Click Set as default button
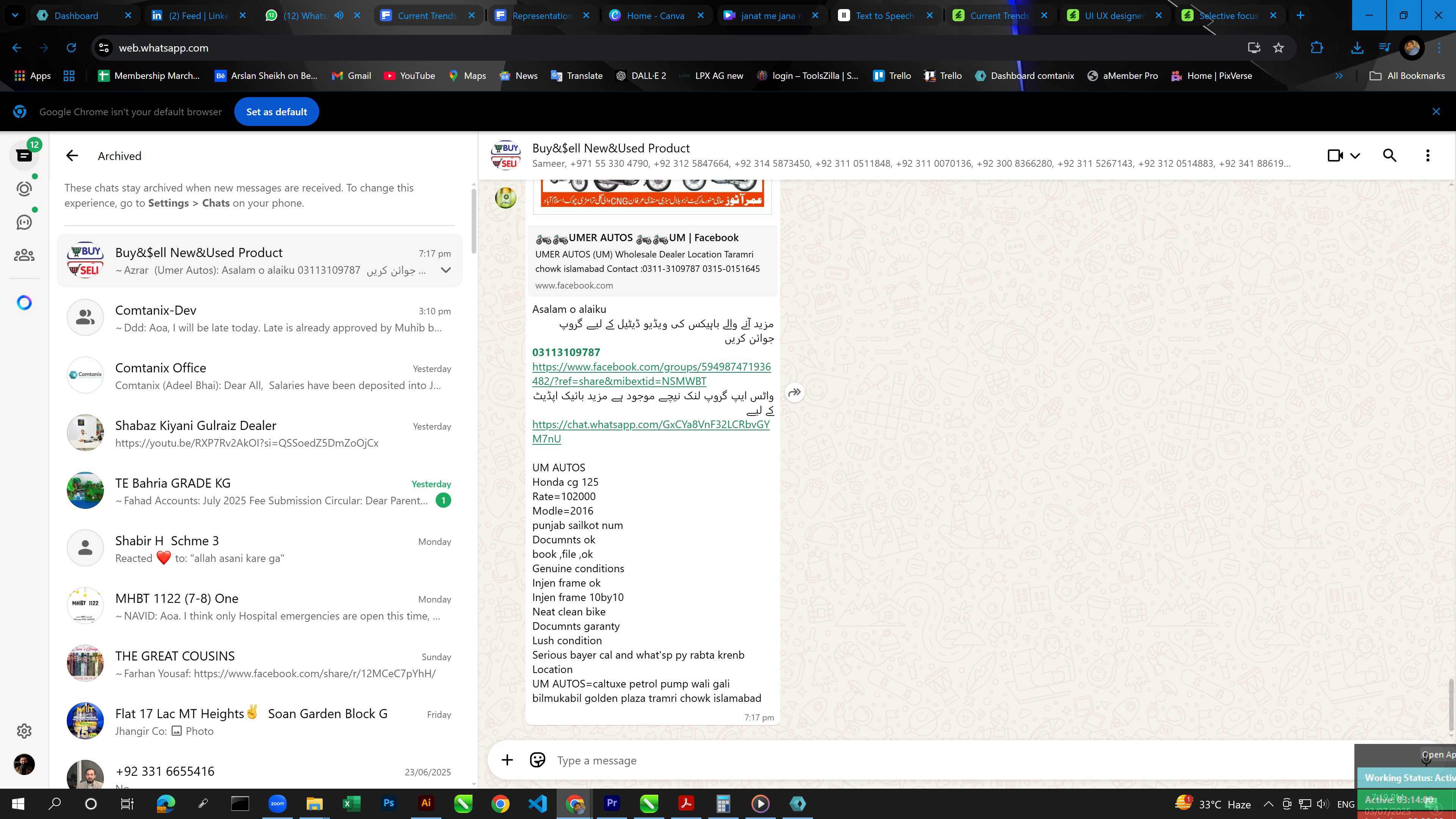This screenshot has width=1456, height=819. (276, 112)
